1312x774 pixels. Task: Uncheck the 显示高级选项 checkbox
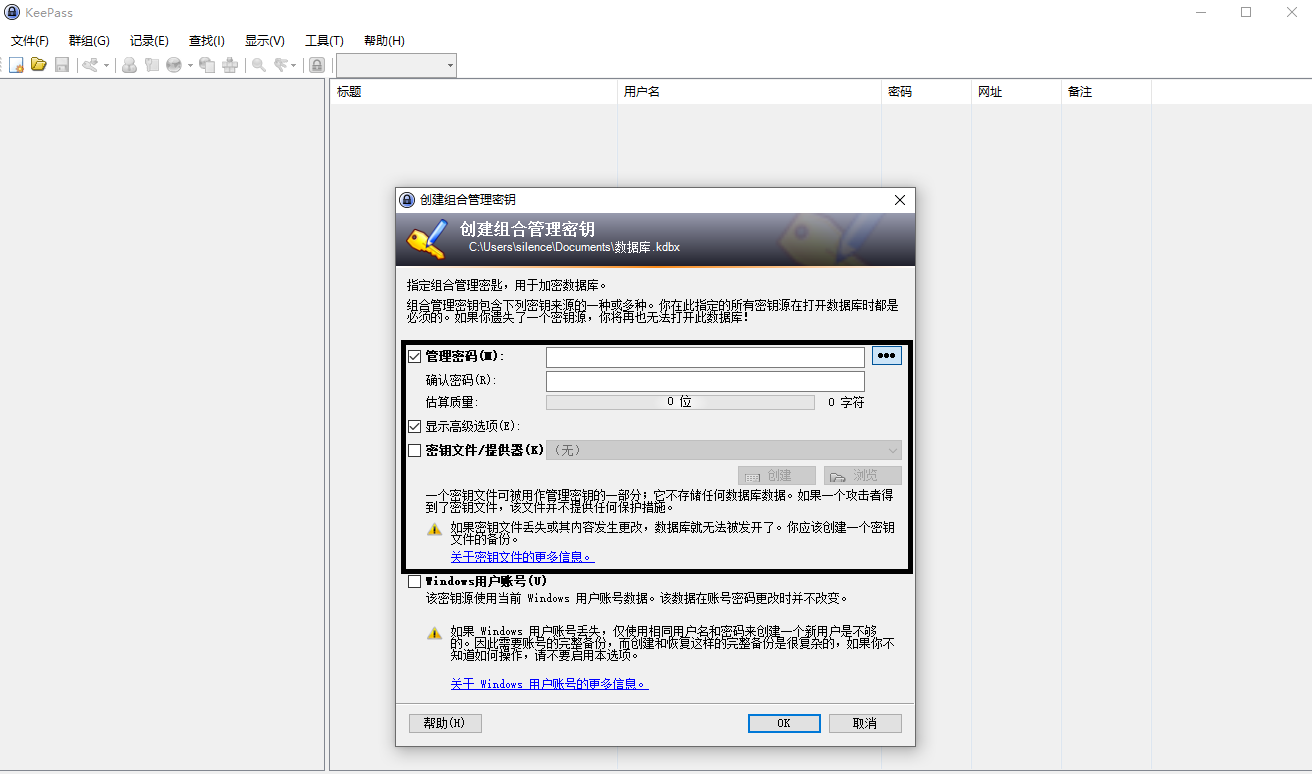click(x=415, y=426)
